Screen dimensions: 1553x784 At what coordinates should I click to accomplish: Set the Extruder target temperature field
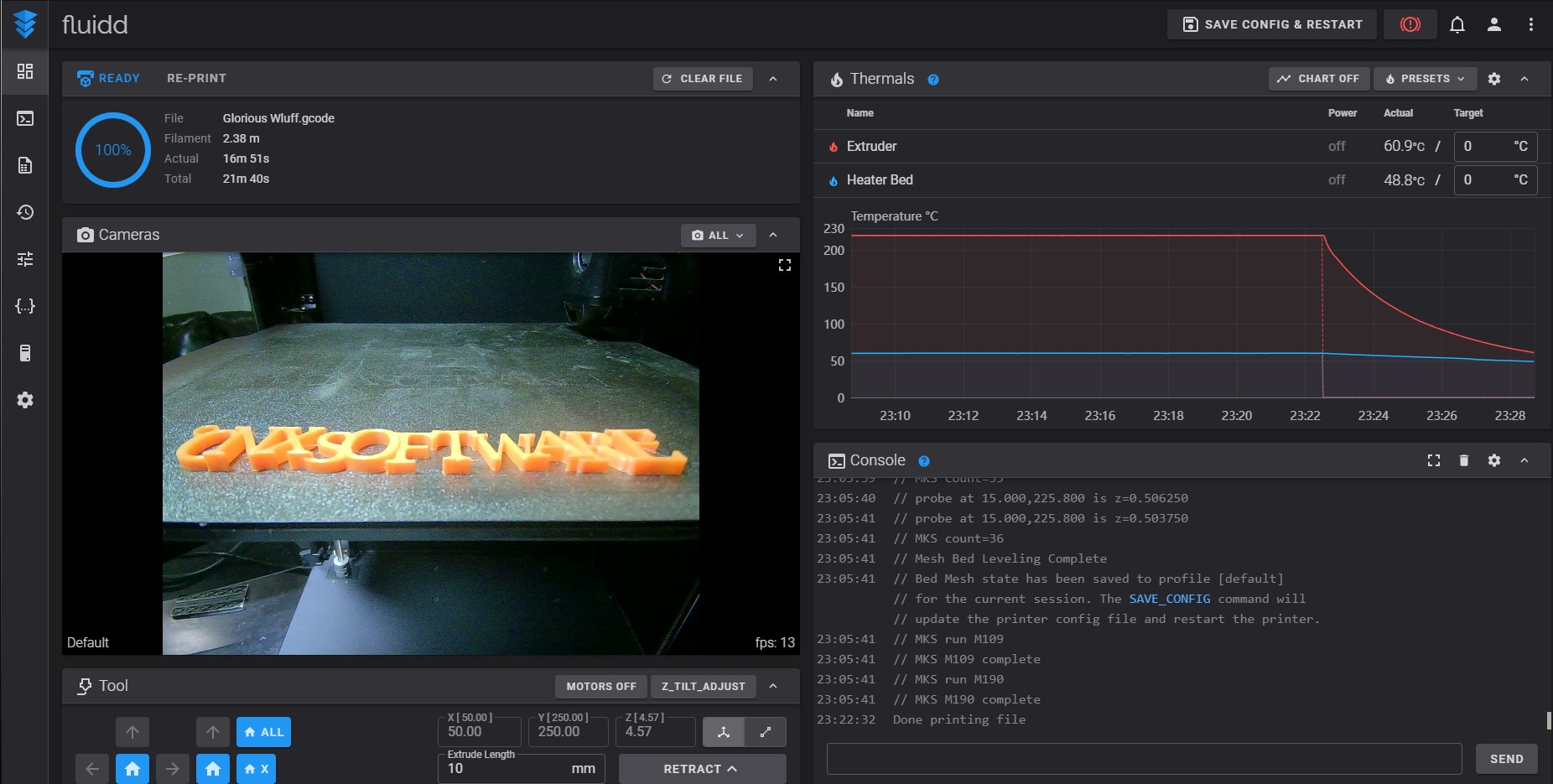tap(1497, 146)
